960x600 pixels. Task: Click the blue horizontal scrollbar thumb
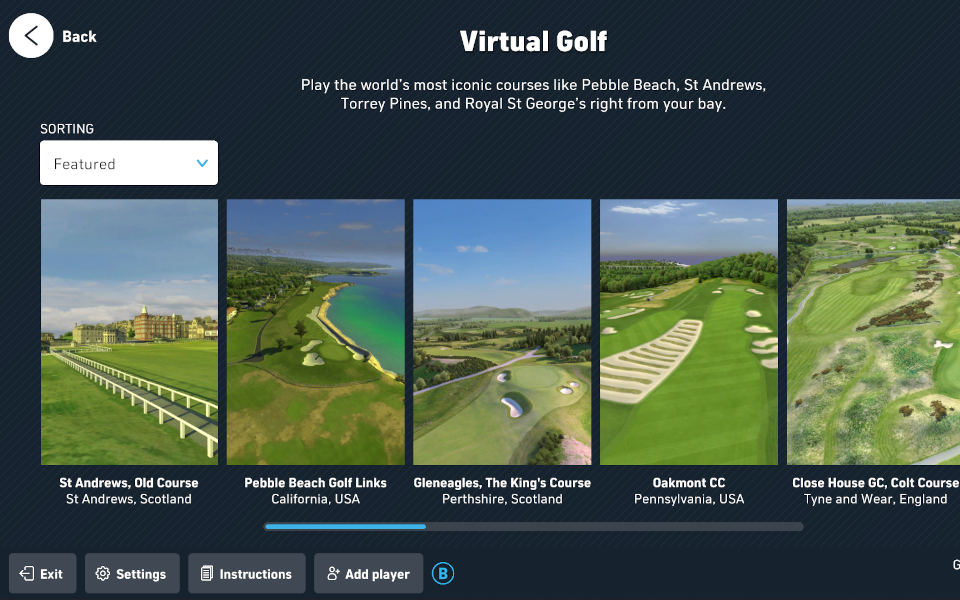coord(345,527)
